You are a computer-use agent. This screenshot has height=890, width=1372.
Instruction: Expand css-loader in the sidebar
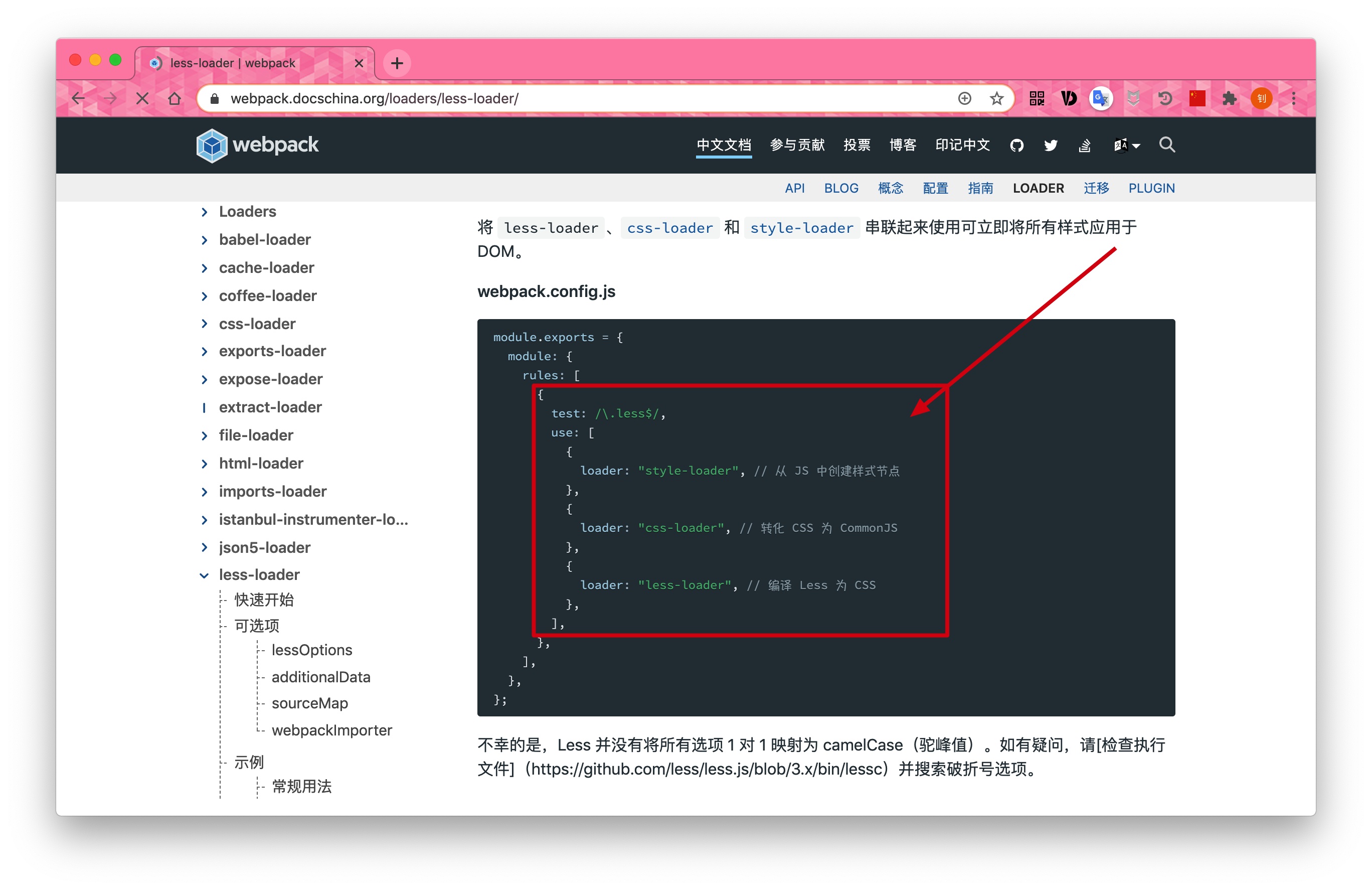point(204,324)
